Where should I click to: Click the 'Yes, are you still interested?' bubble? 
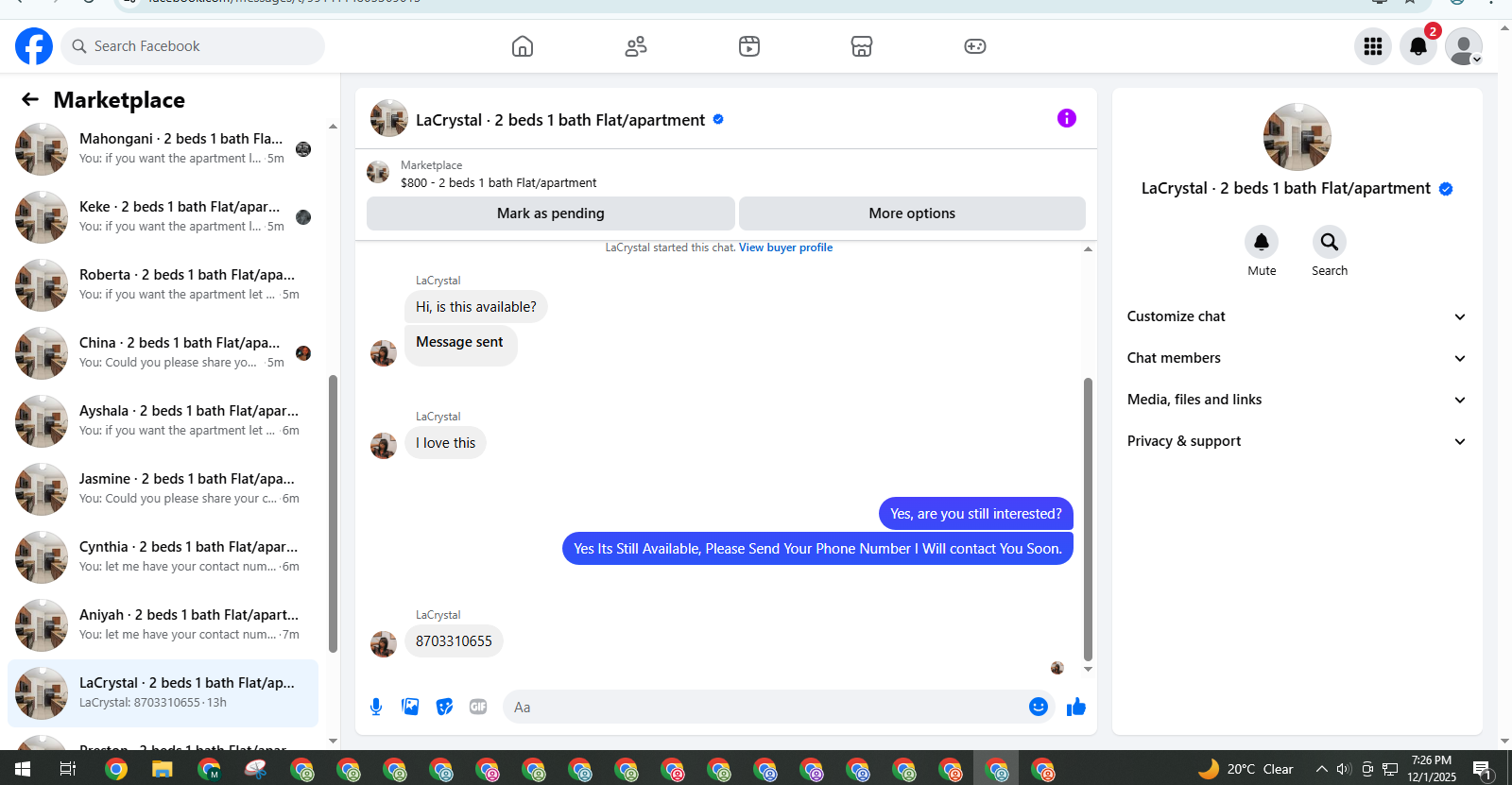coord(976,514)
